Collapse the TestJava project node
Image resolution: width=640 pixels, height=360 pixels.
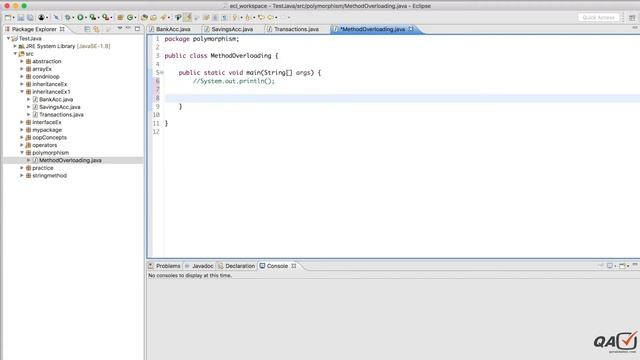(x=8, y=38)
